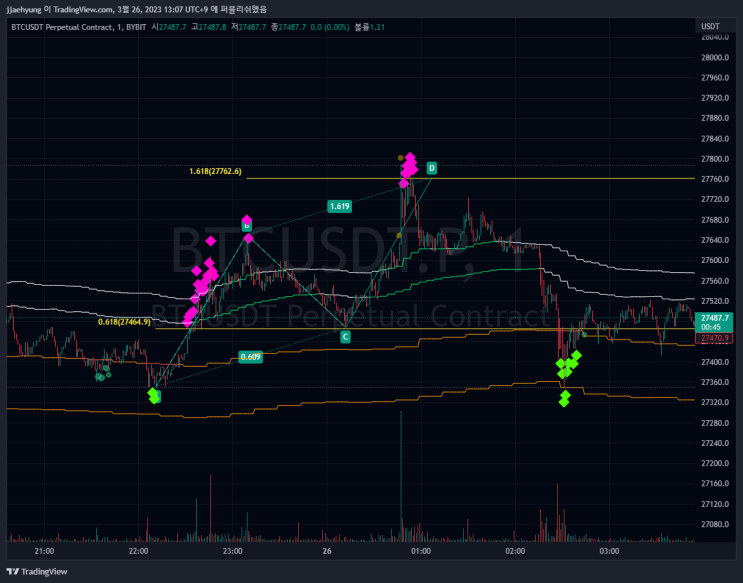The width and height of the screenshot is (743, 583).
Task: Click the high value 고27487.8
Action: [x=208, y=27]
